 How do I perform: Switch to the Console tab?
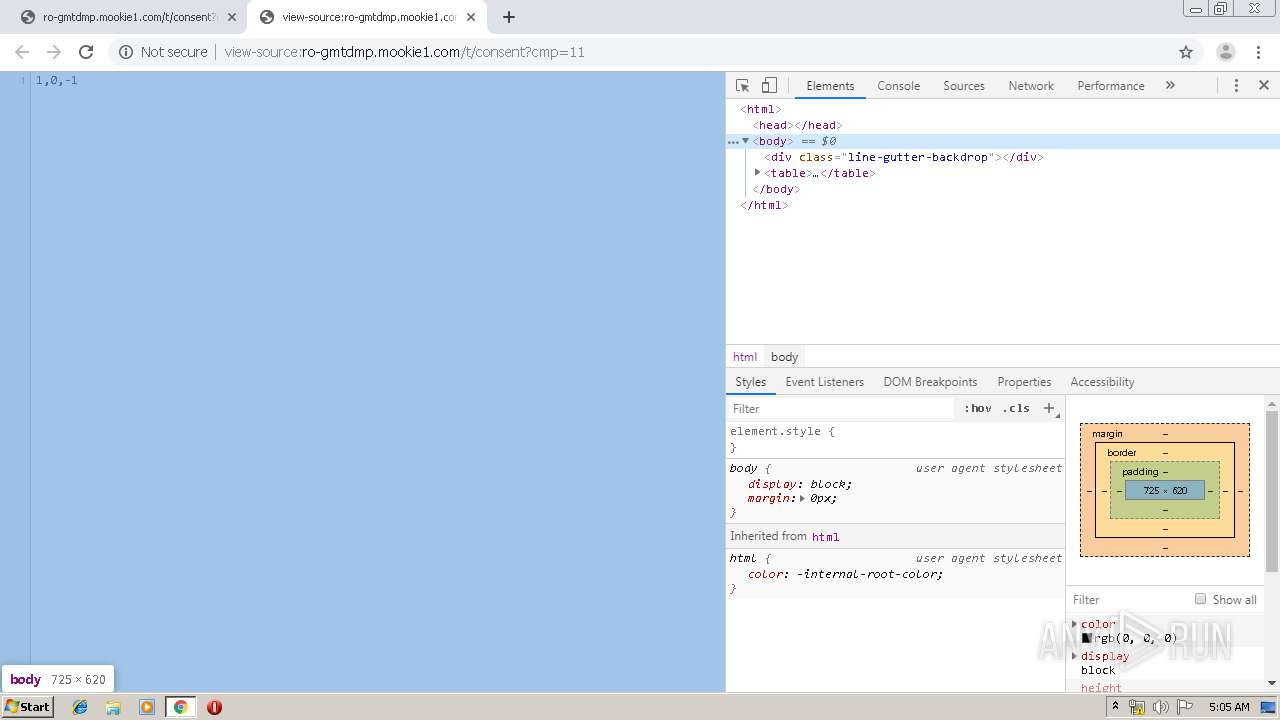point(898,86)
